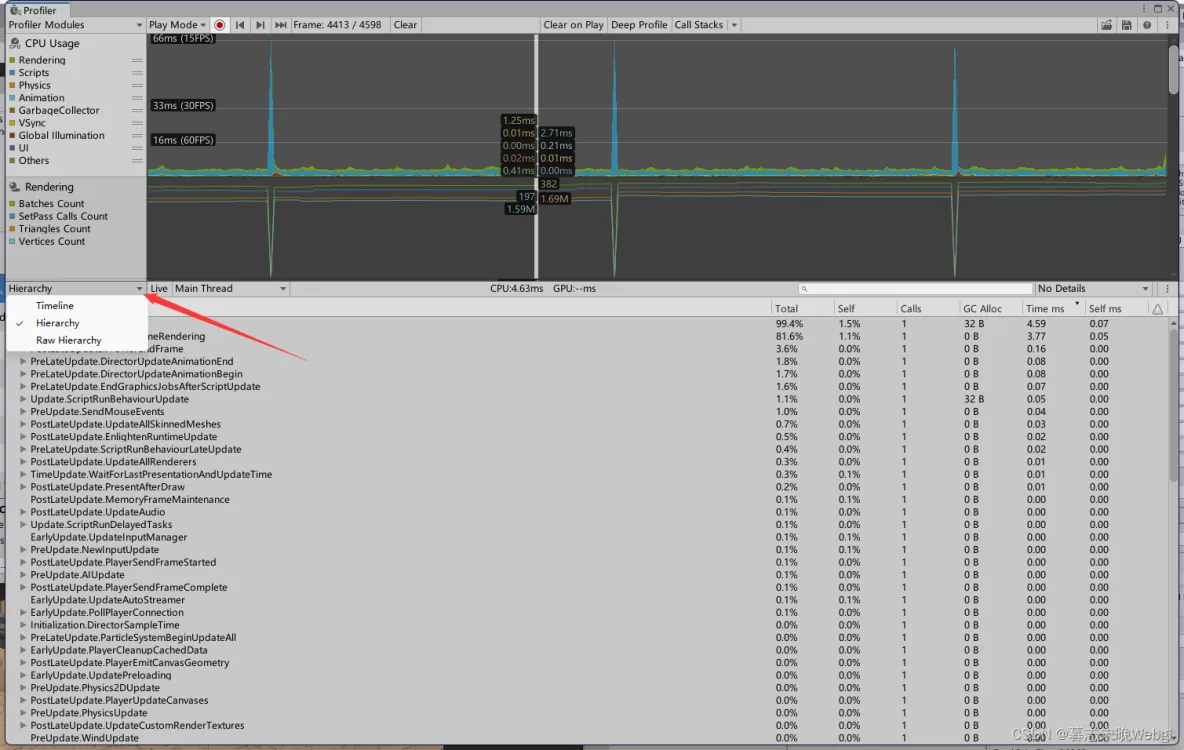
Task: Toggle Physics category color swatch
Action: coord(12,85)
